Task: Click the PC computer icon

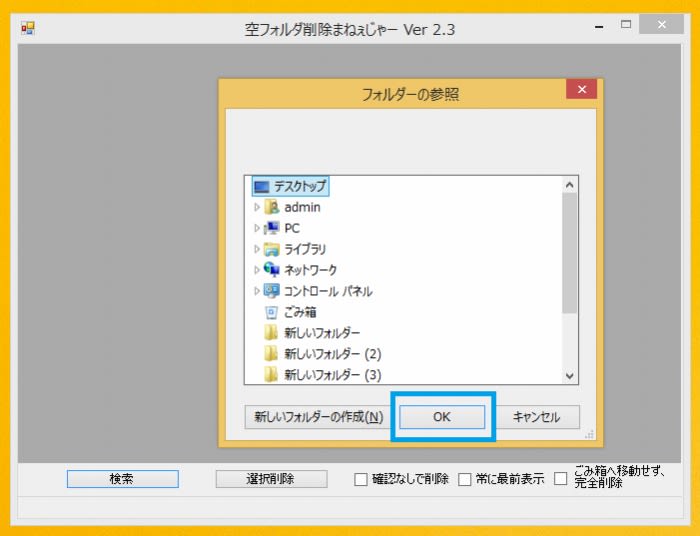Action: pos(271,228)
